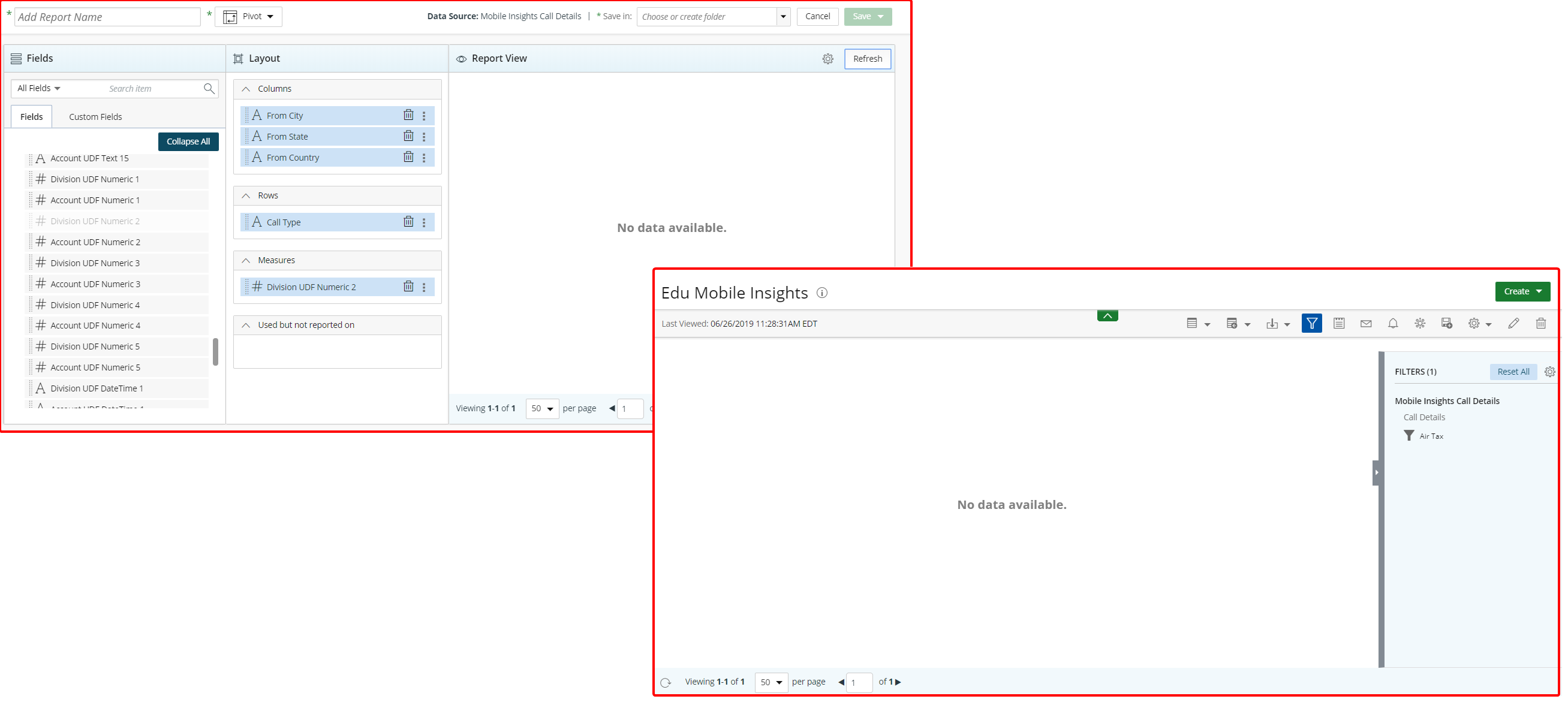The width and height of the screenshot is (1568, 702).
Task: Open Save in folder dropdown
Action: [x=783, y=16]
